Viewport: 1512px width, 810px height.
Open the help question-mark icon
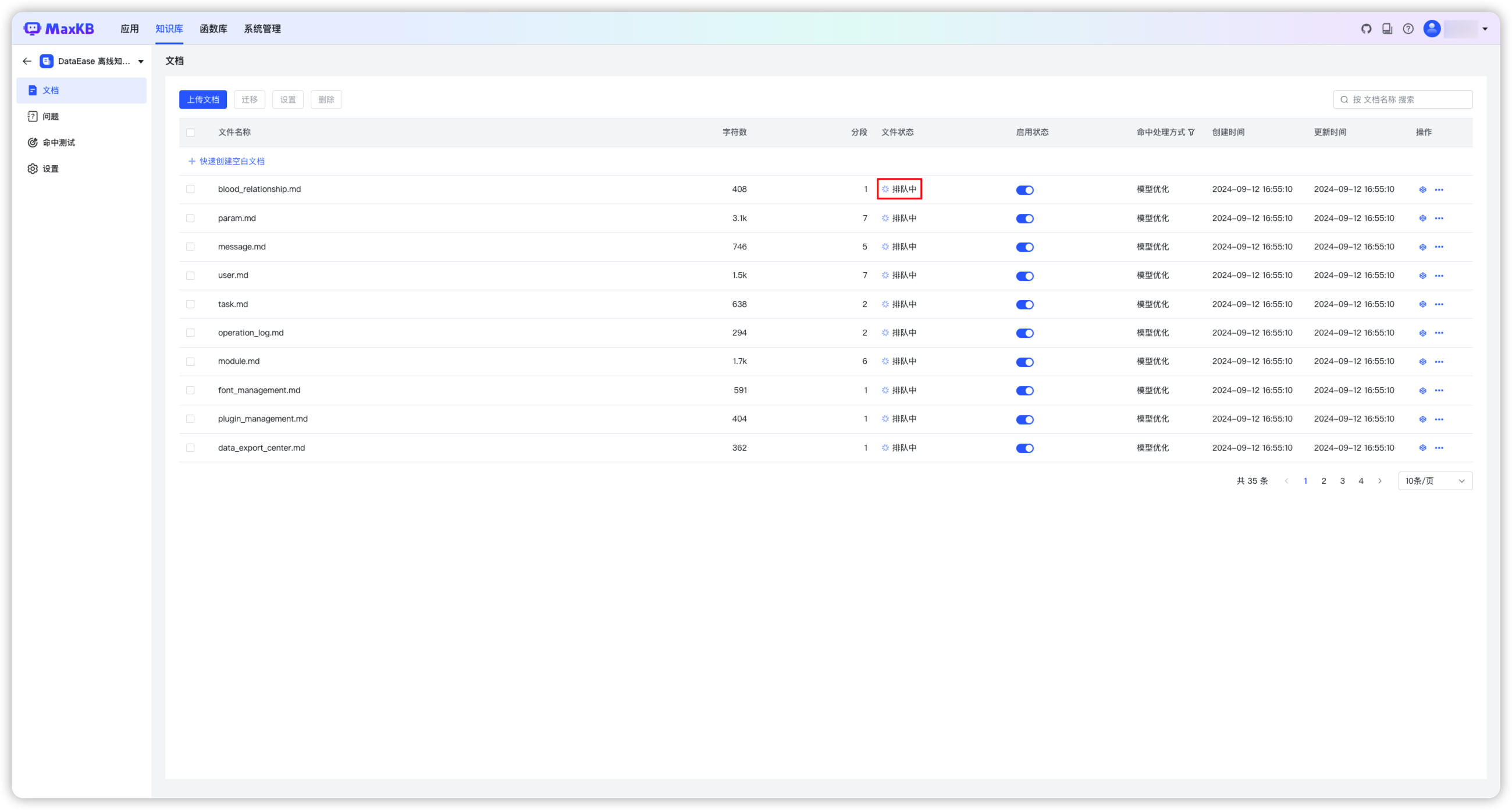[x=1408, y=28]
